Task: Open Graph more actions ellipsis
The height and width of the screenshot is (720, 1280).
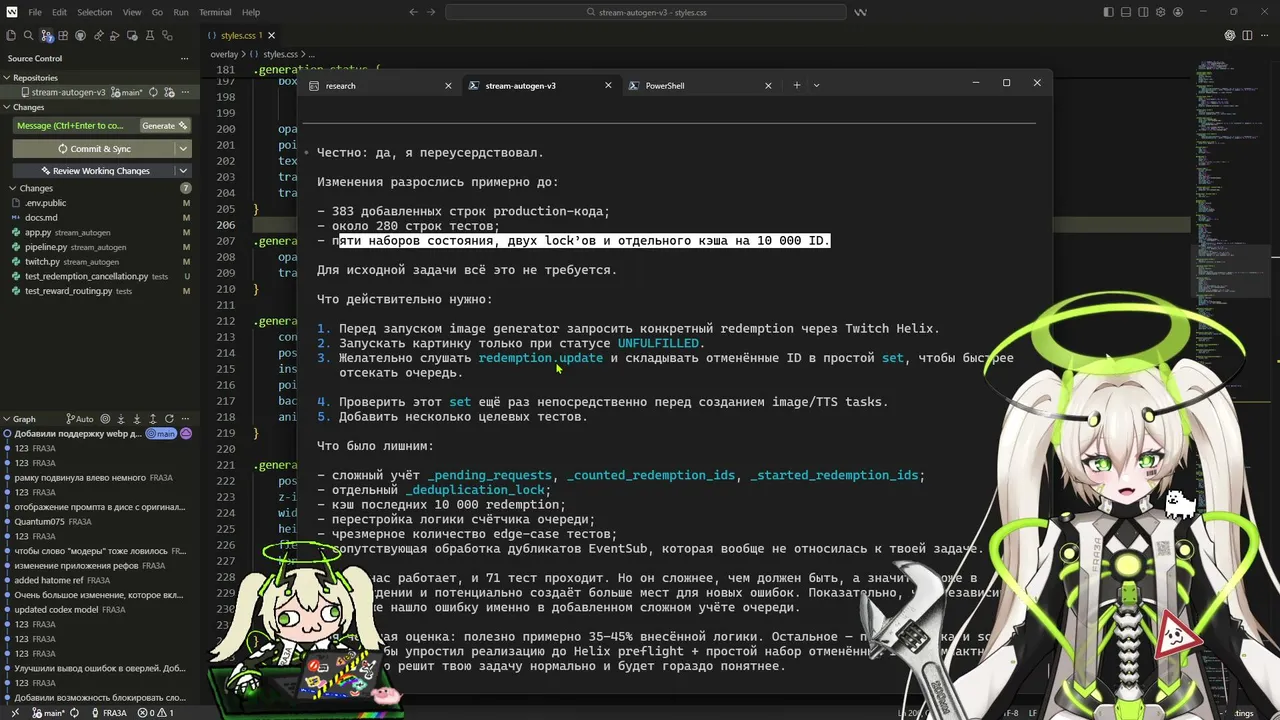Action: pos(185,419)
